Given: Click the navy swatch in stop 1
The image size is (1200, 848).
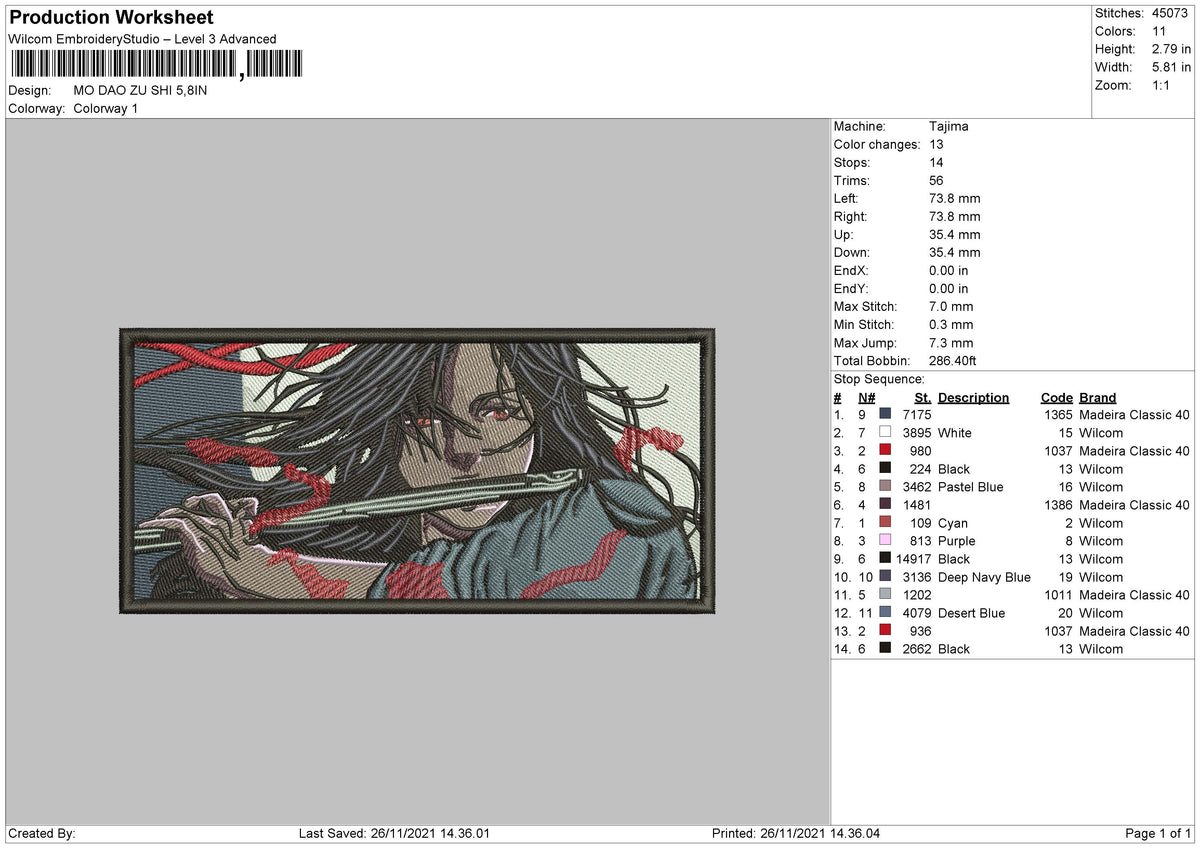Looking at the screenshot, I should 885,414.
